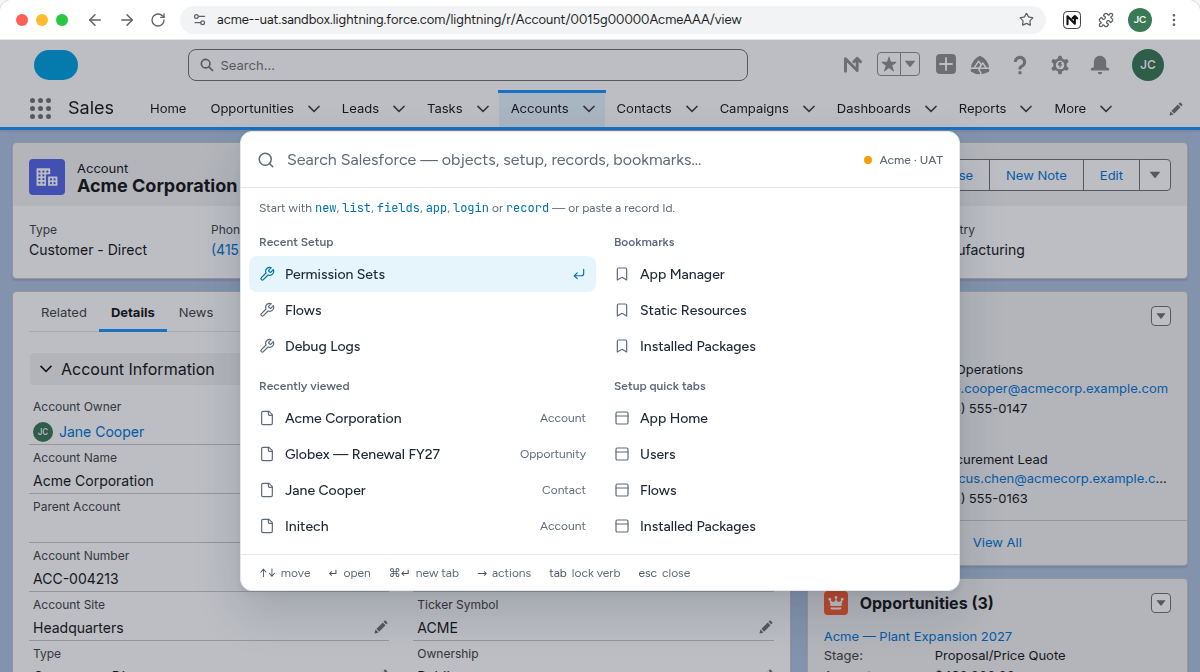Open the Users setup quick tab
1200x672 pixels.
[x=777, y=454]
